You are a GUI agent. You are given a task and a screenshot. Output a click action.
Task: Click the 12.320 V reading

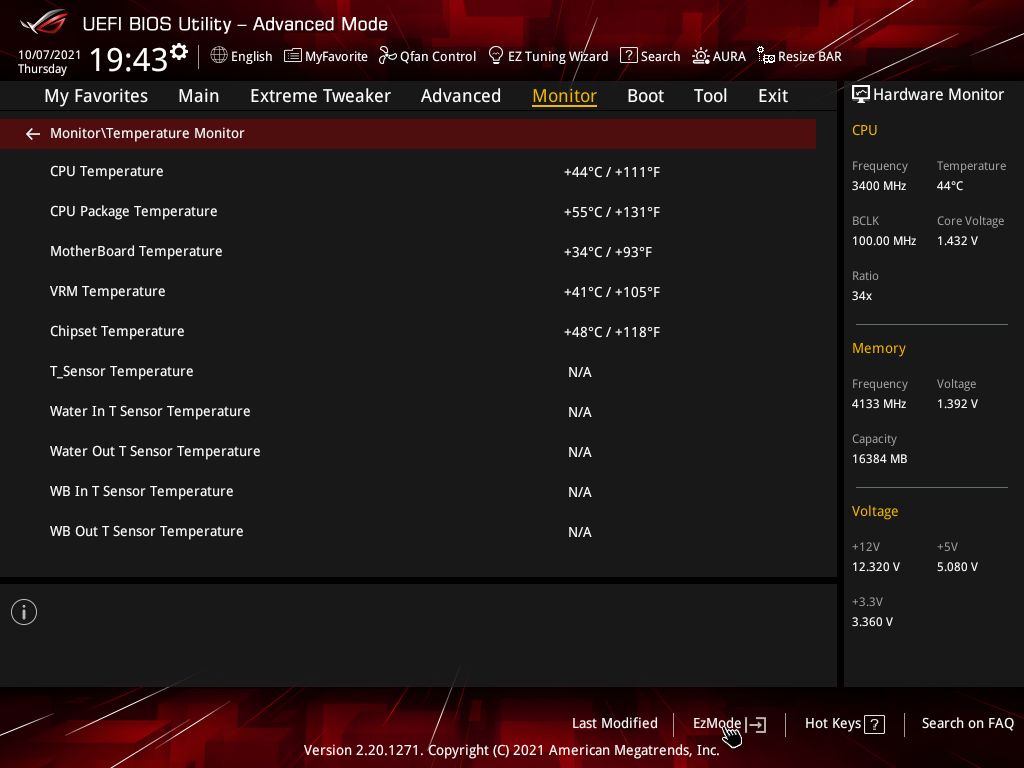click(x=876, y=567)
